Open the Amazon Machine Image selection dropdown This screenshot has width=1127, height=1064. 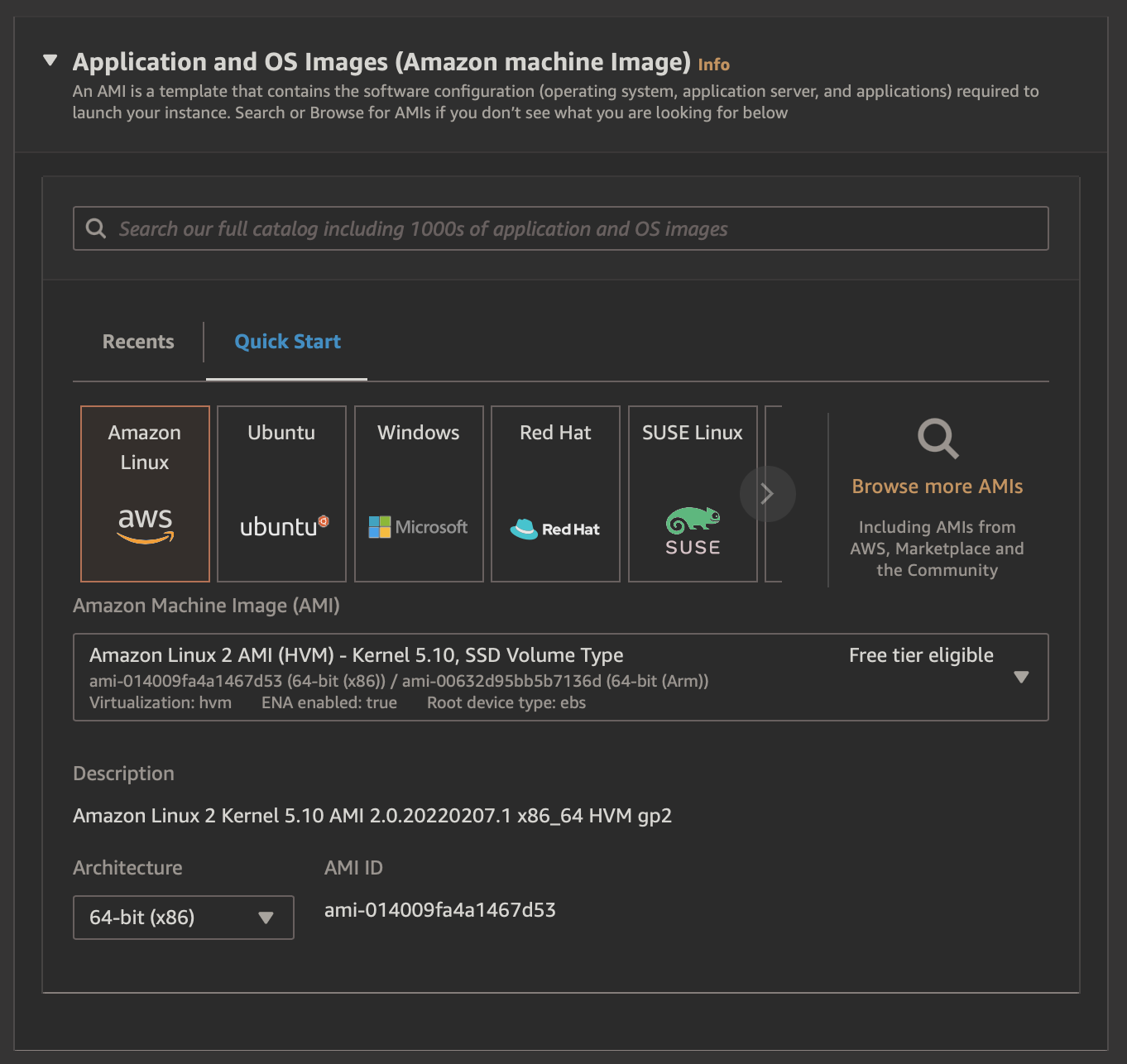tap(561, 677)
